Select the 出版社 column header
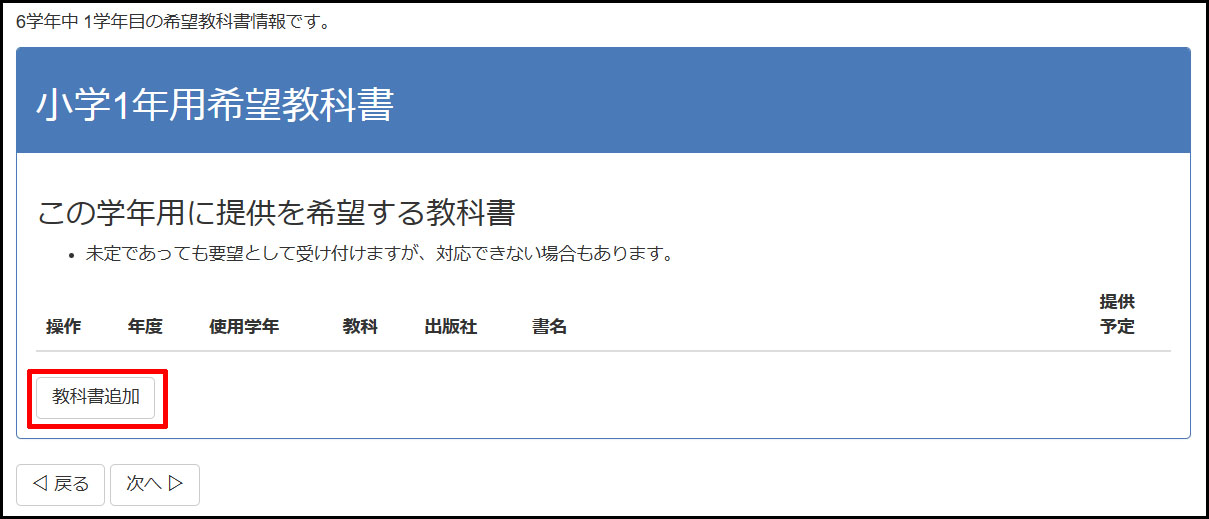The width and height of the screenshot is (1209, 519). (x=450, y=327)
